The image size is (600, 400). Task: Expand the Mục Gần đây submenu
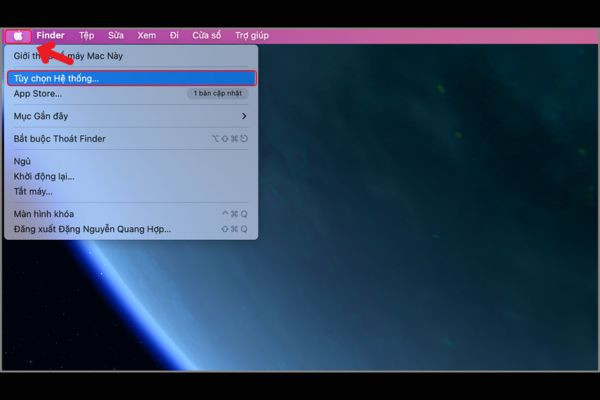[x=131, y=116]
